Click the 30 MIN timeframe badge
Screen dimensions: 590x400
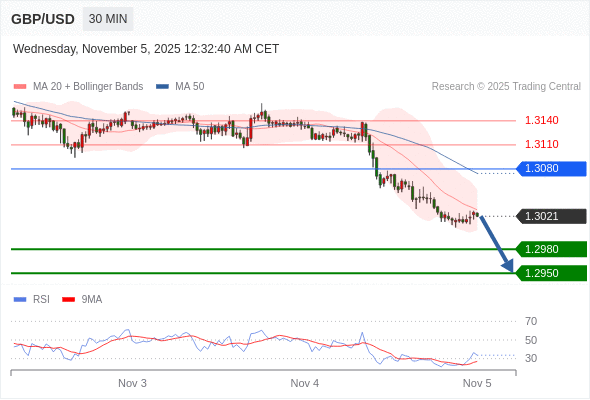pyautogui.click(x=108, y=19)
